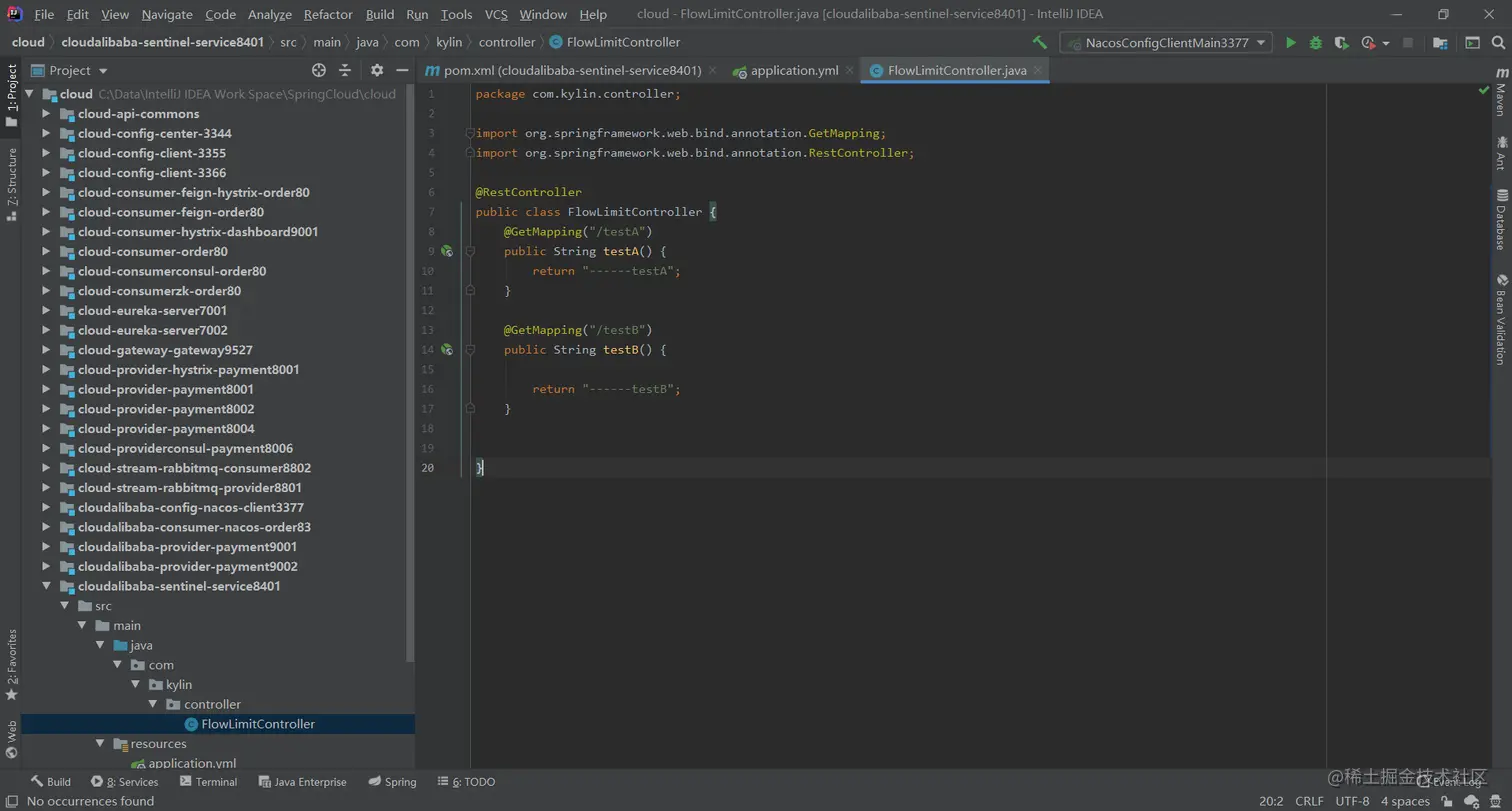The width and height of the screenshot is (1512, 811).
Task: Open NacosConfigClientMain3377 run configuration dropdown
Action: 1165,43
